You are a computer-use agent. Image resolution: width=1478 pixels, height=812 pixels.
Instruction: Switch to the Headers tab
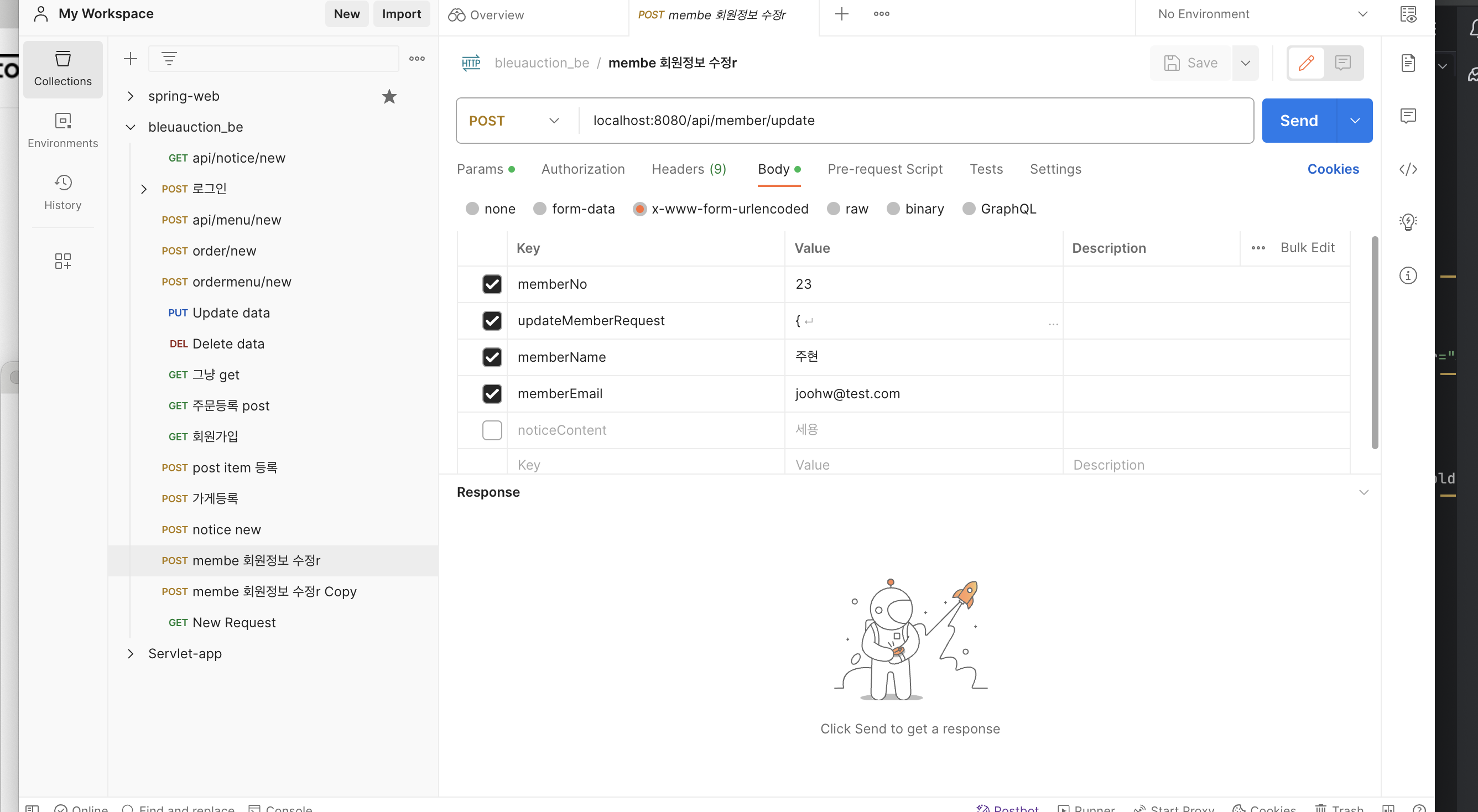[x=689, y=169]
